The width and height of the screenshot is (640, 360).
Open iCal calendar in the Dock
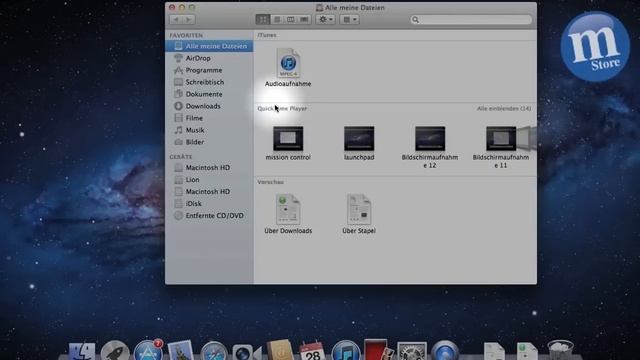pyautogui.click(x=313, y=351)
